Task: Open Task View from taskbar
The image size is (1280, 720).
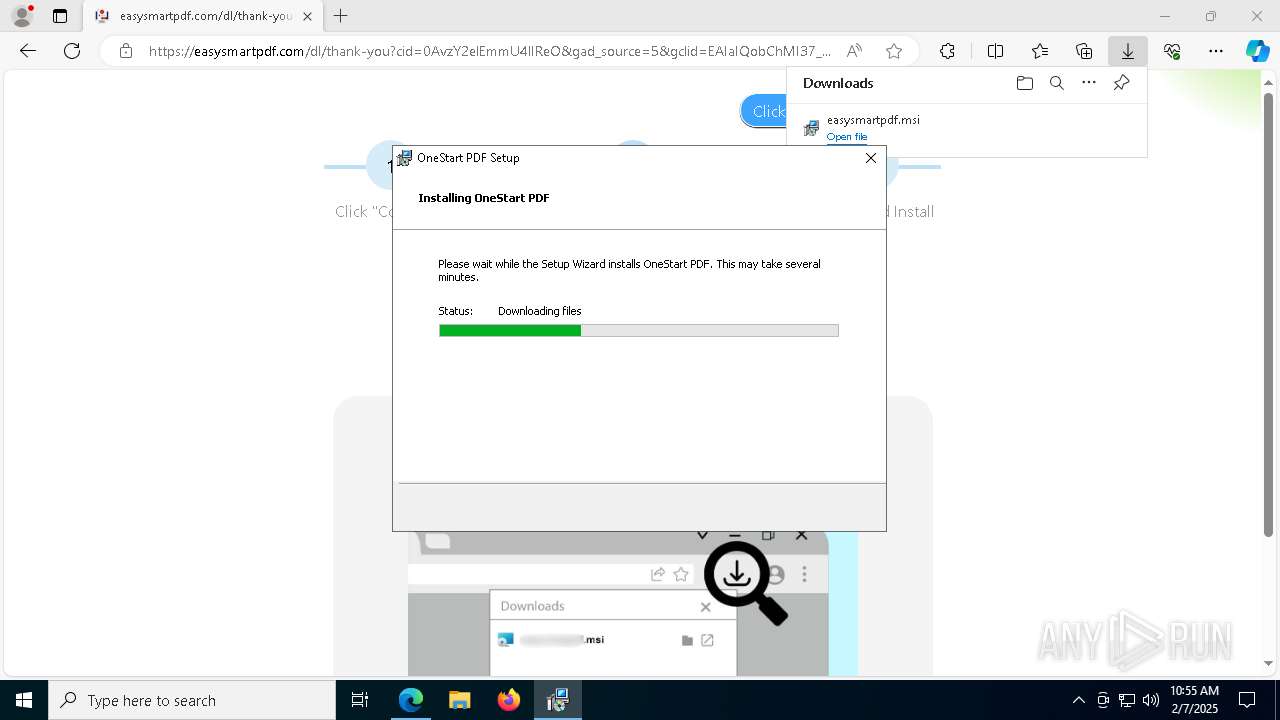Action: (x=360, y=700)
